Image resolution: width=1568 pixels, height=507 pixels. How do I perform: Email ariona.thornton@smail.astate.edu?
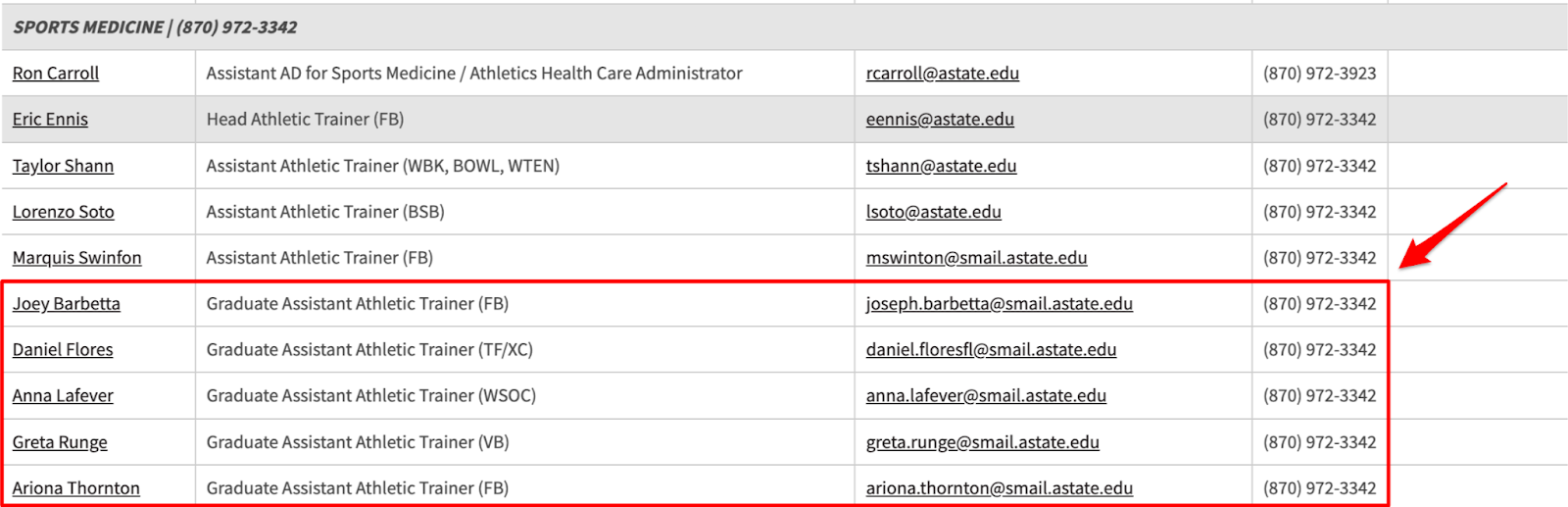999,488
